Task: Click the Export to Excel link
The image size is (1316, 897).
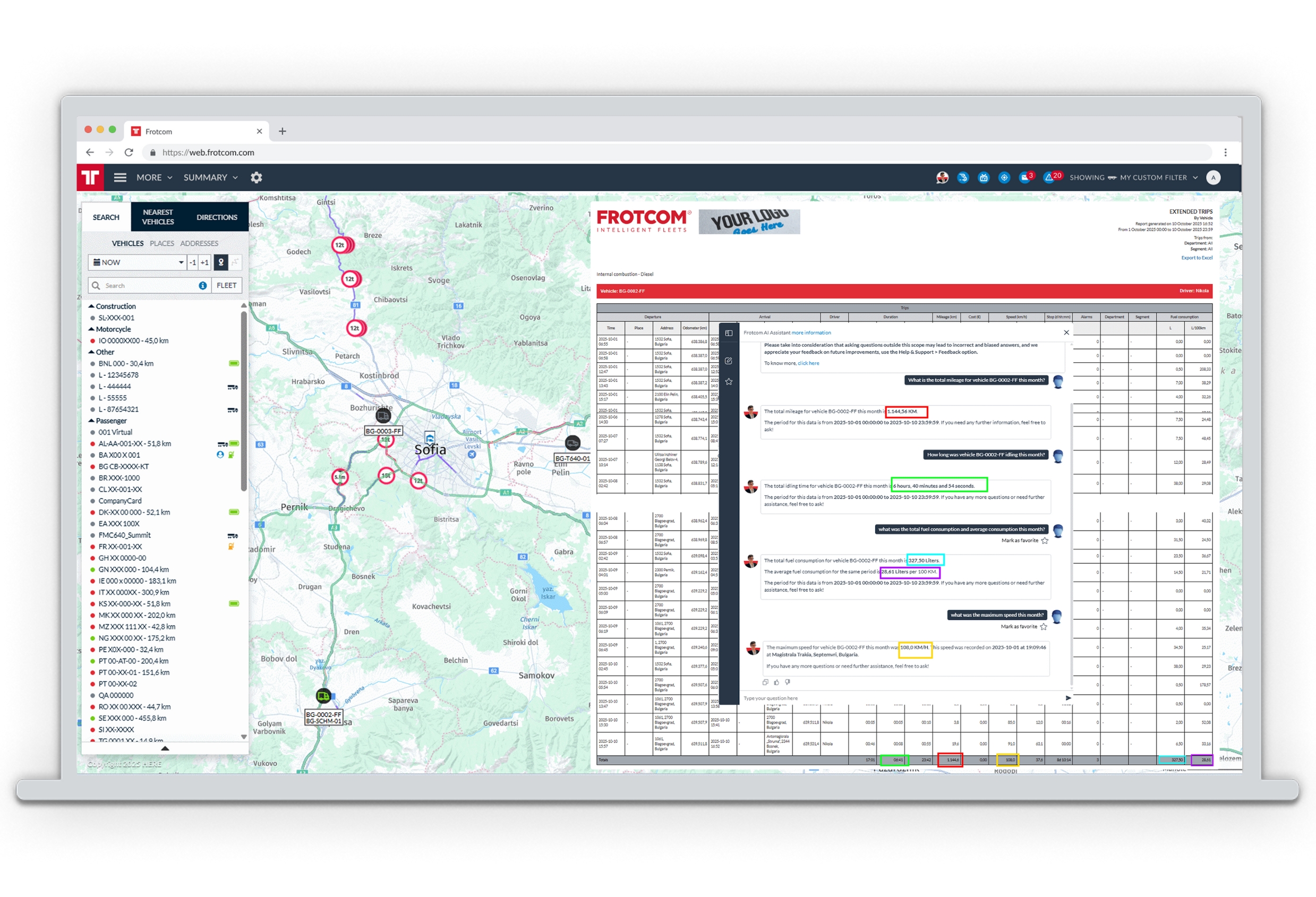Action: [x=1197, y=258]
